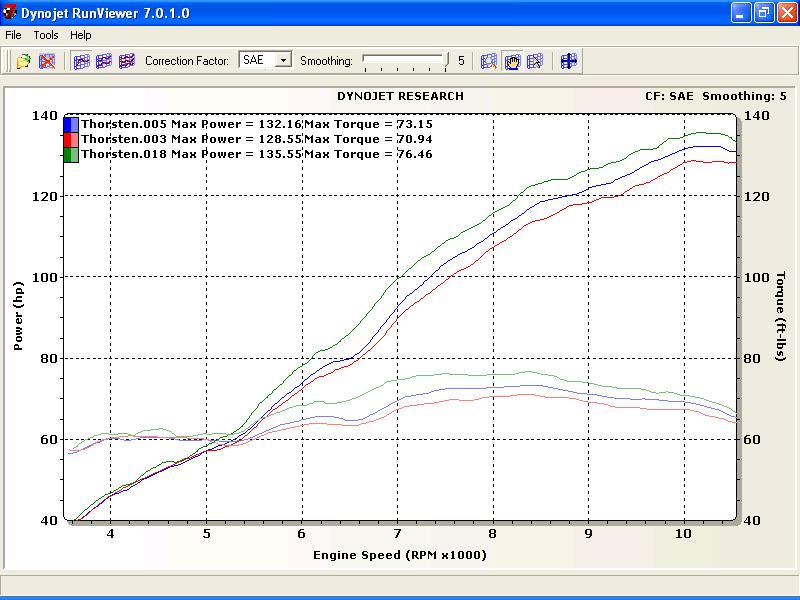This screenshot has height=600, width=800.
Task: Click the SAE correction factor combo box
Action: [257, 60]
